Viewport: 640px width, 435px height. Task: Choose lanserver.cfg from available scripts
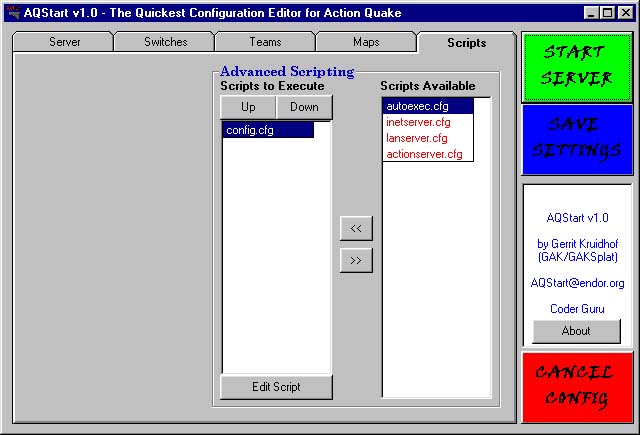(428, 138)
